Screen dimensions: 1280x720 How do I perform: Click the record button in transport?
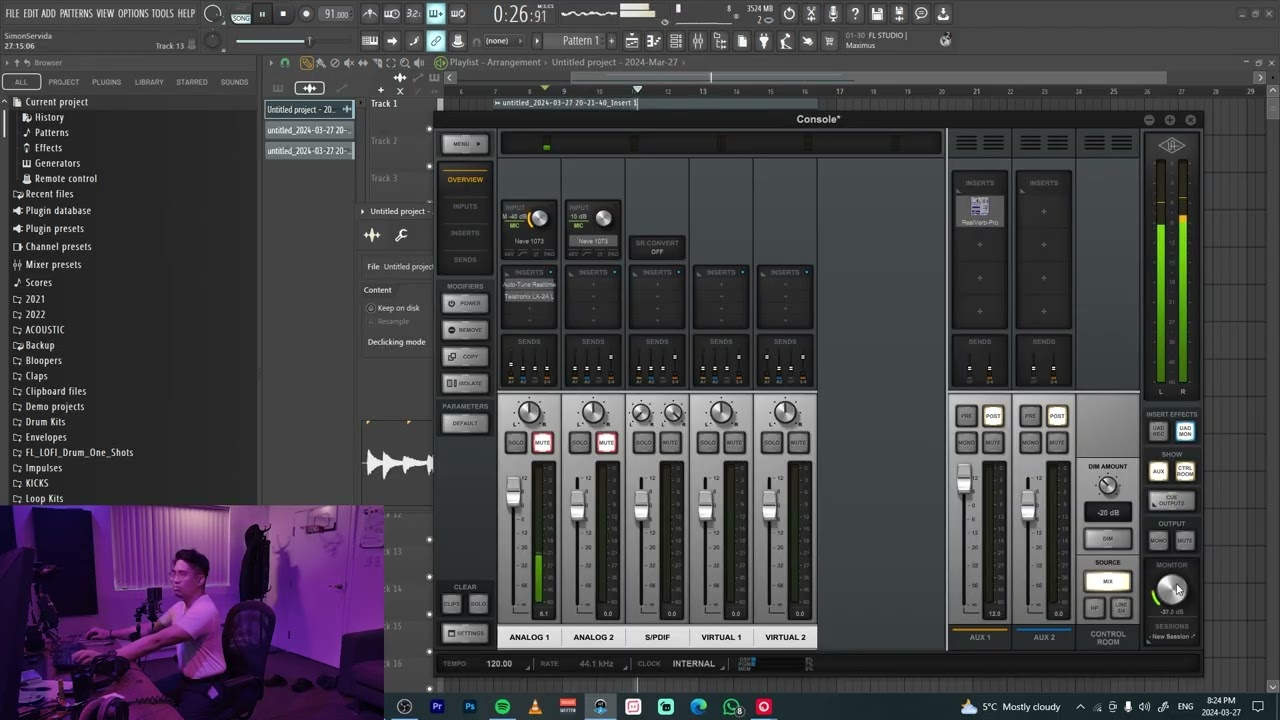tap(306, 14)
